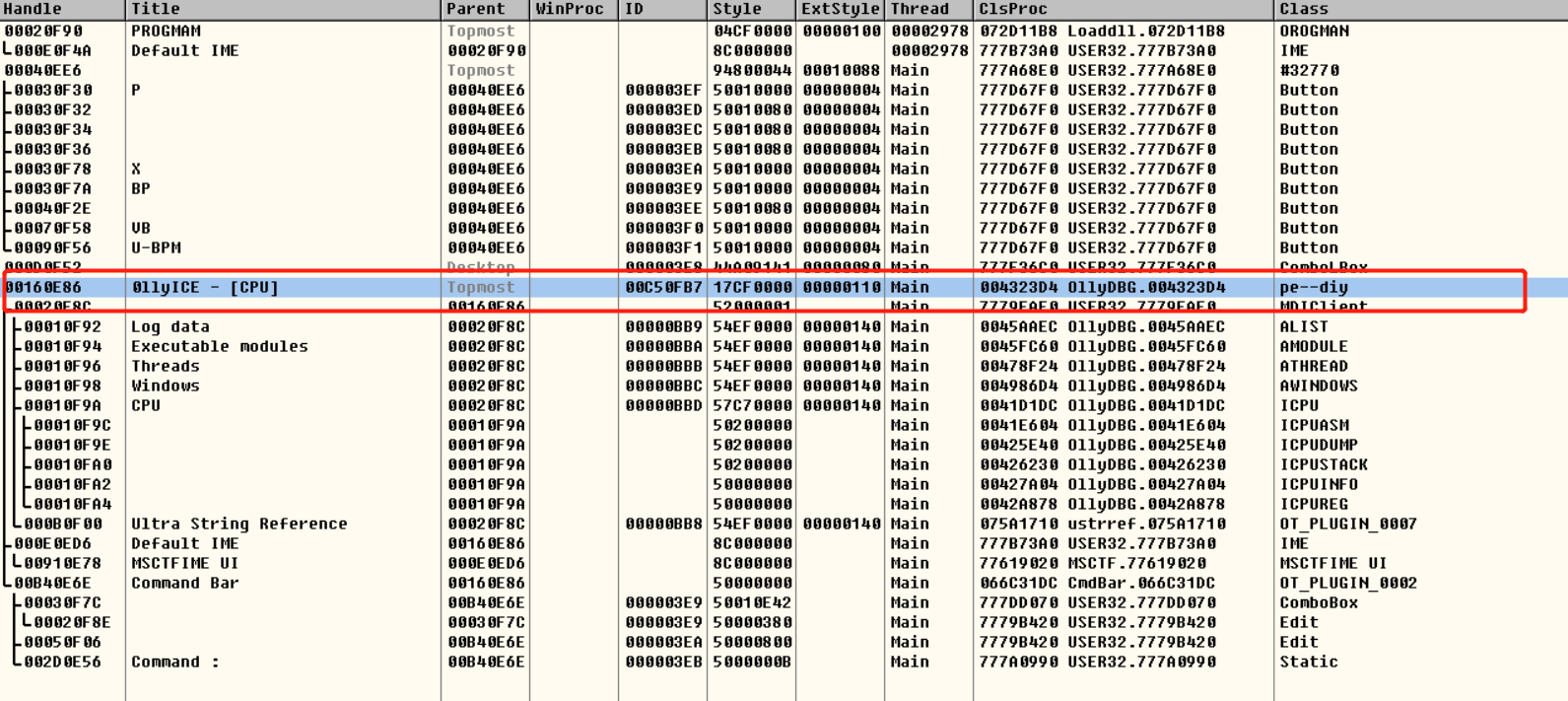Click the style value 17CF0000

coord(753,287)
